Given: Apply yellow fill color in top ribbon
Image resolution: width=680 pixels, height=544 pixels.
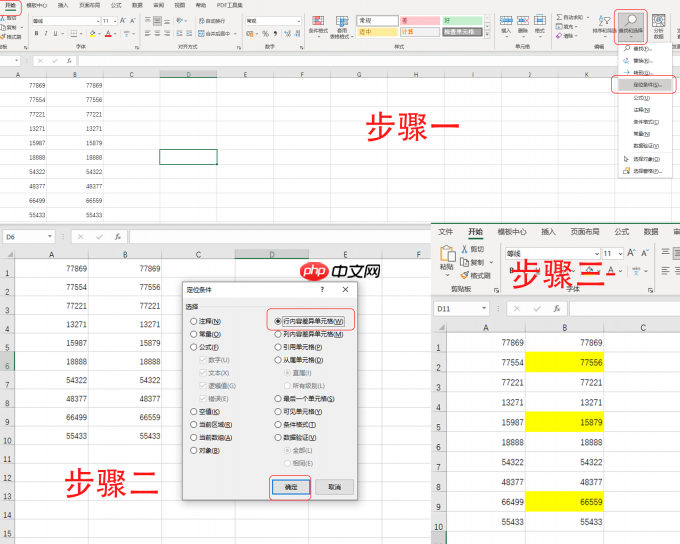Looking at the screenshot, I should [x=92, y=33].
